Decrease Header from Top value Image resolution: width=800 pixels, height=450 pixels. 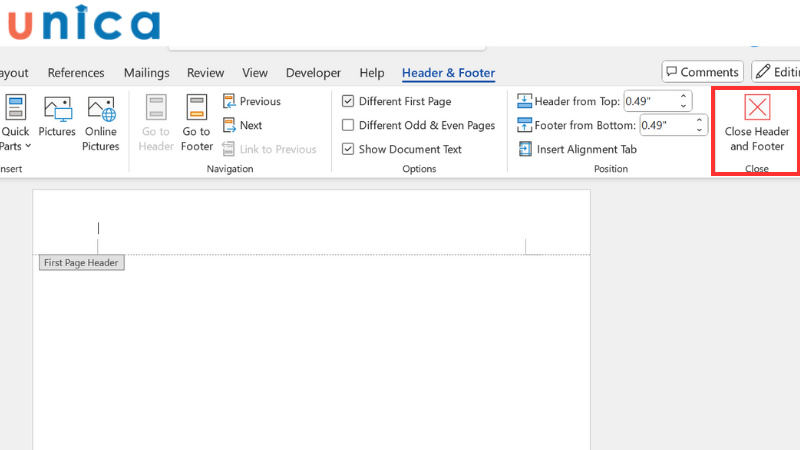(684, 106)
